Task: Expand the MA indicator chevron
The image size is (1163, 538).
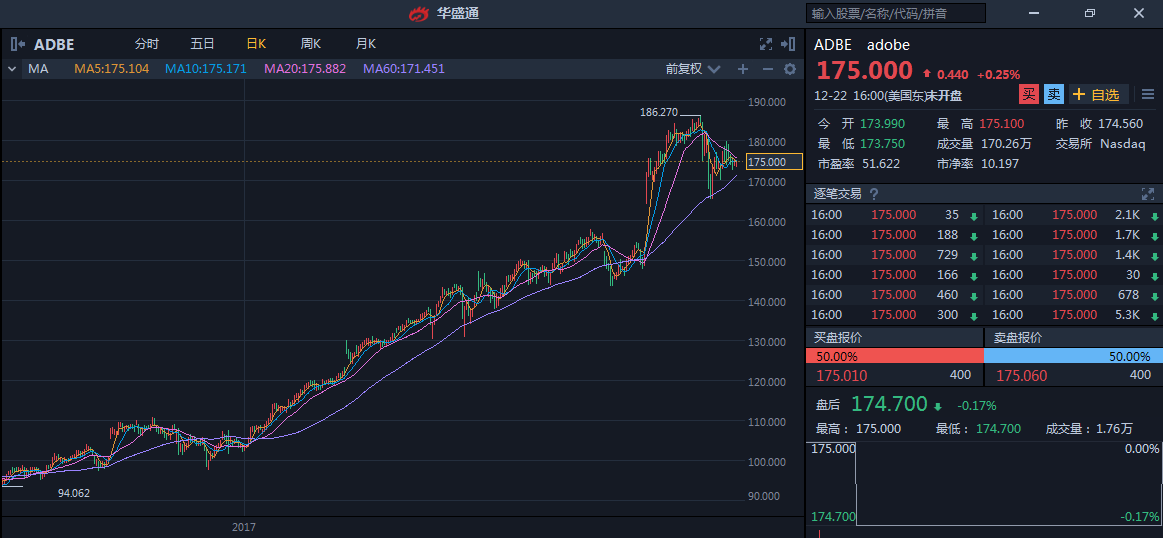Action: coord(12,69)
